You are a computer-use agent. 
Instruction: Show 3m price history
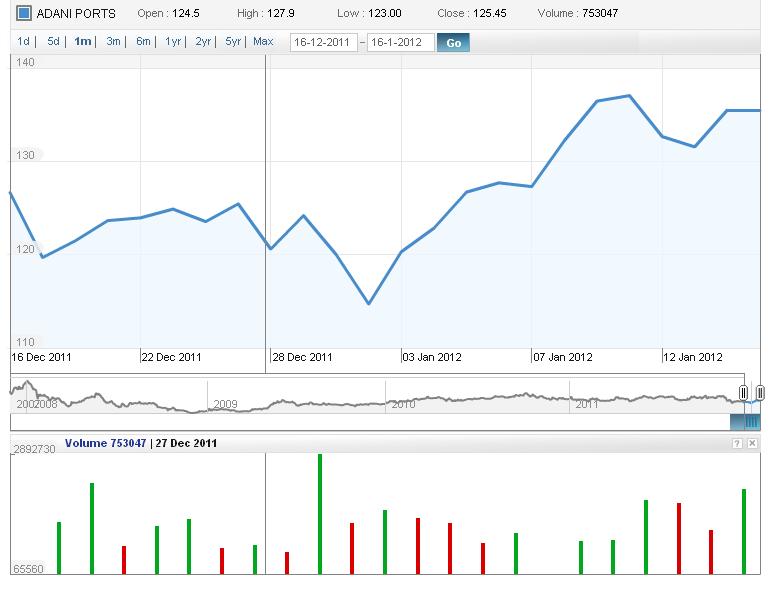(113, 42)
